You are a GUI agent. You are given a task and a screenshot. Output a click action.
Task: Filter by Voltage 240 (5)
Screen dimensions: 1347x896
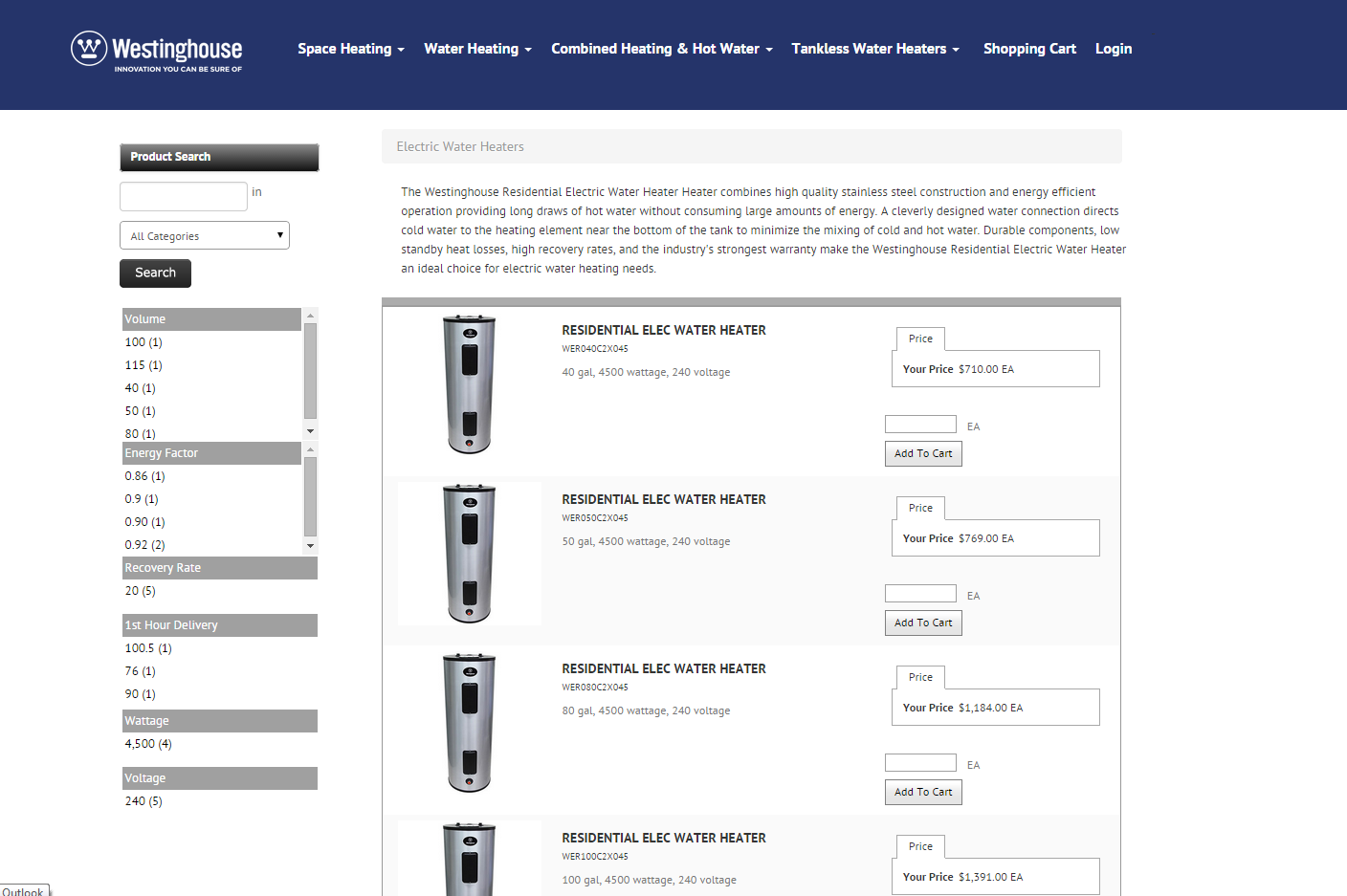coord(144,801)
